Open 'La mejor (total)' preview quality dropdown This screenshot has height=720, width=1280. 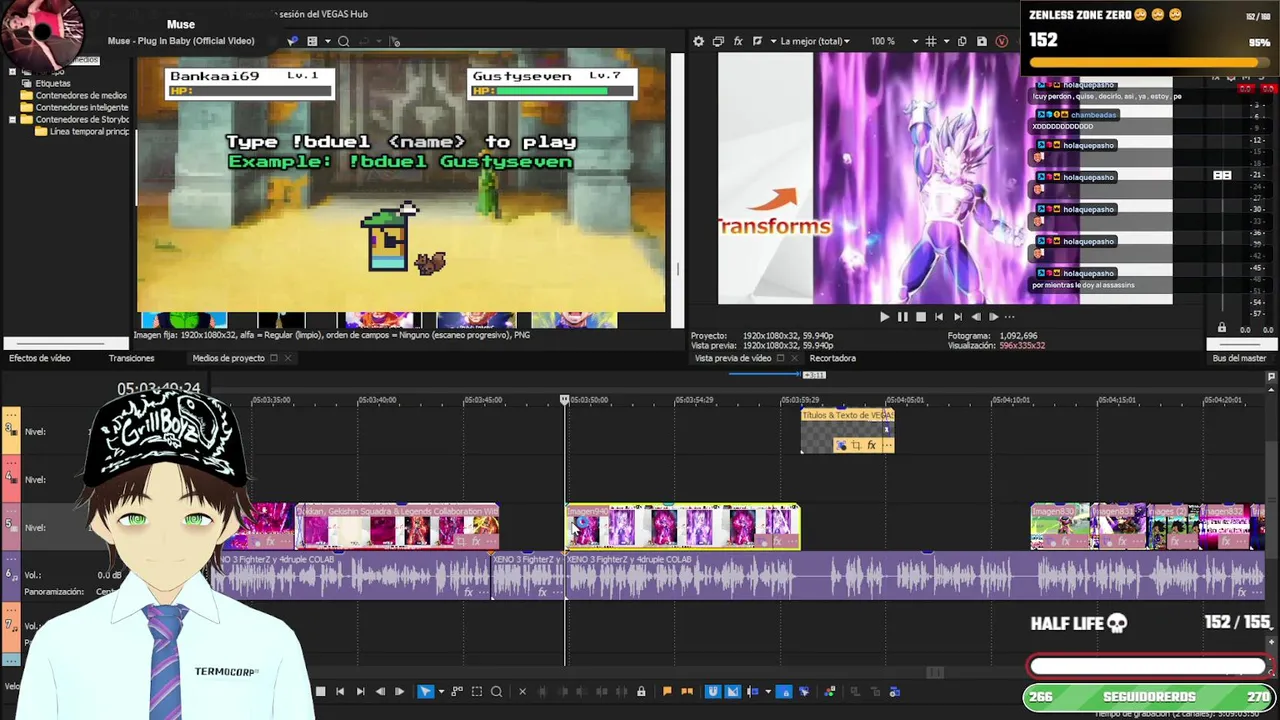tap(815, 41)
